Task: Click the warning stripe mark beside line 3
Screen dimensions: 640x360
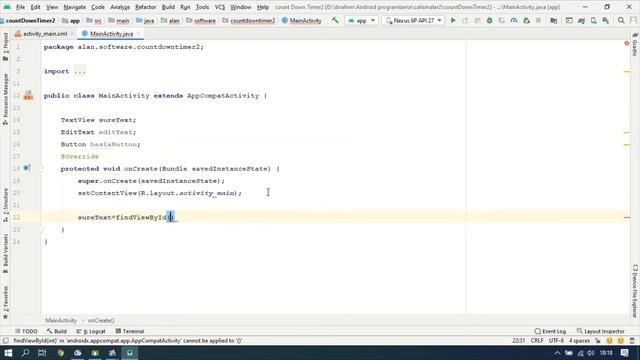Action: [x=627, y=72]
